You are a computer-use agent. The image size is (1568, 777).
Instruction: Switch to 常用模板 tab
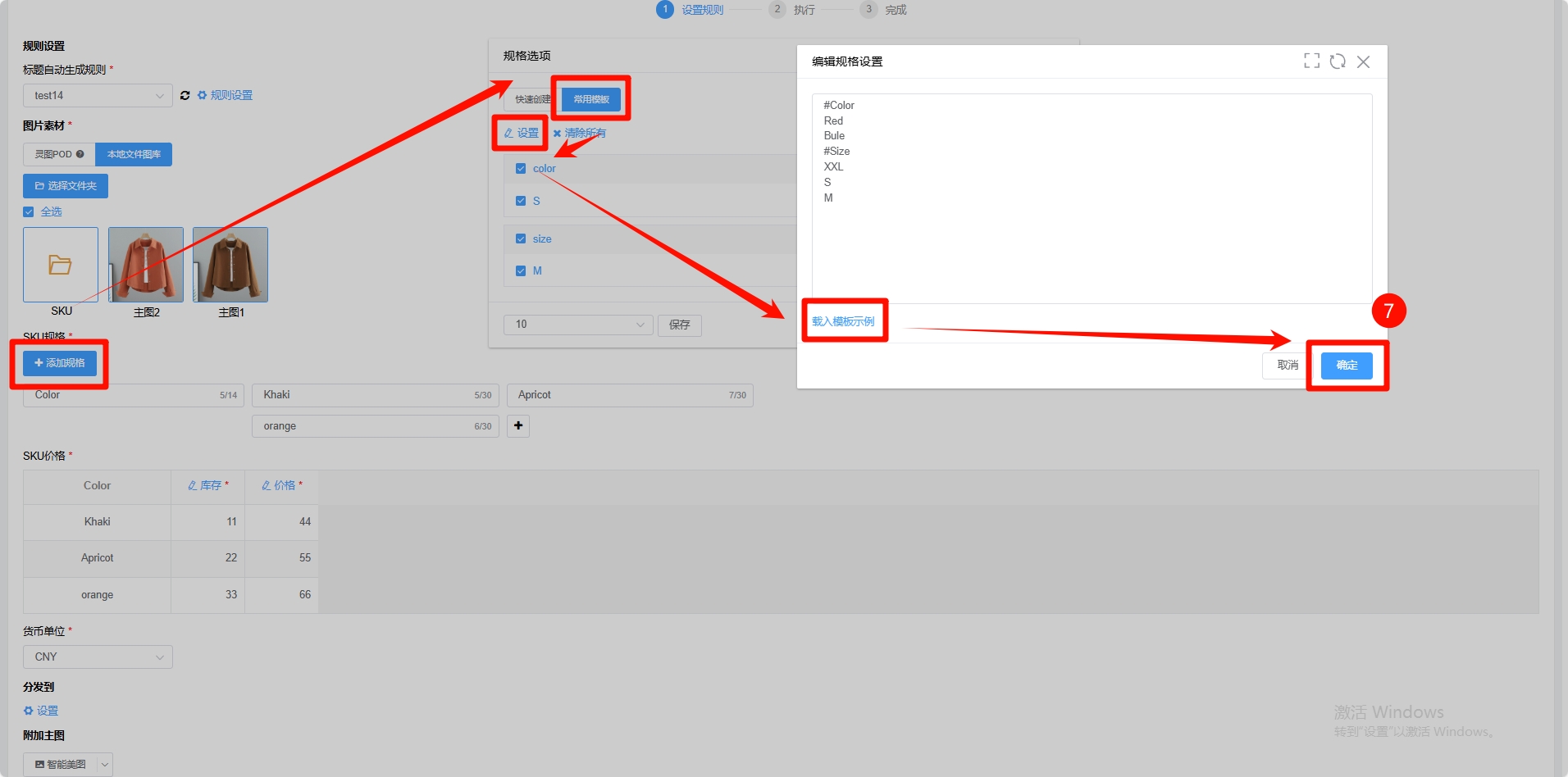pos(591,99)
